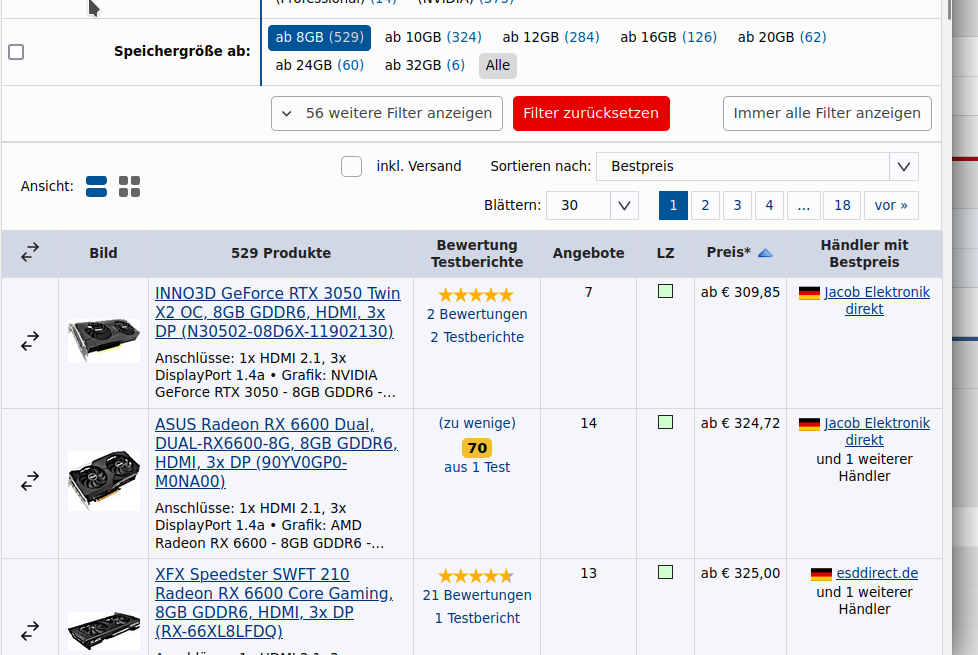Open INNO3D GeForce RTX 3050 Twin X2 link

(278, 312)
